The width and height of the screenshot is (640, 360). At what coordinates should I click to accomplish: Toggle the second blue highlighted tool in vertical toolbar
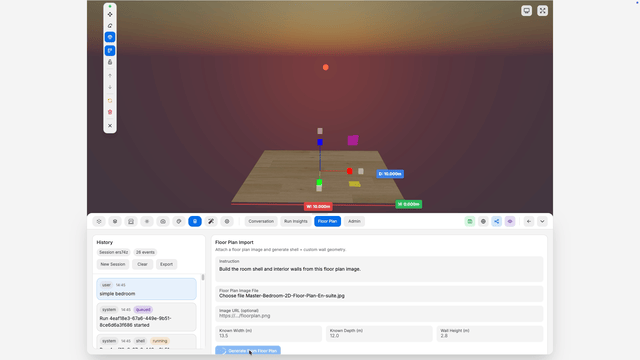click(x=110, y=51)
